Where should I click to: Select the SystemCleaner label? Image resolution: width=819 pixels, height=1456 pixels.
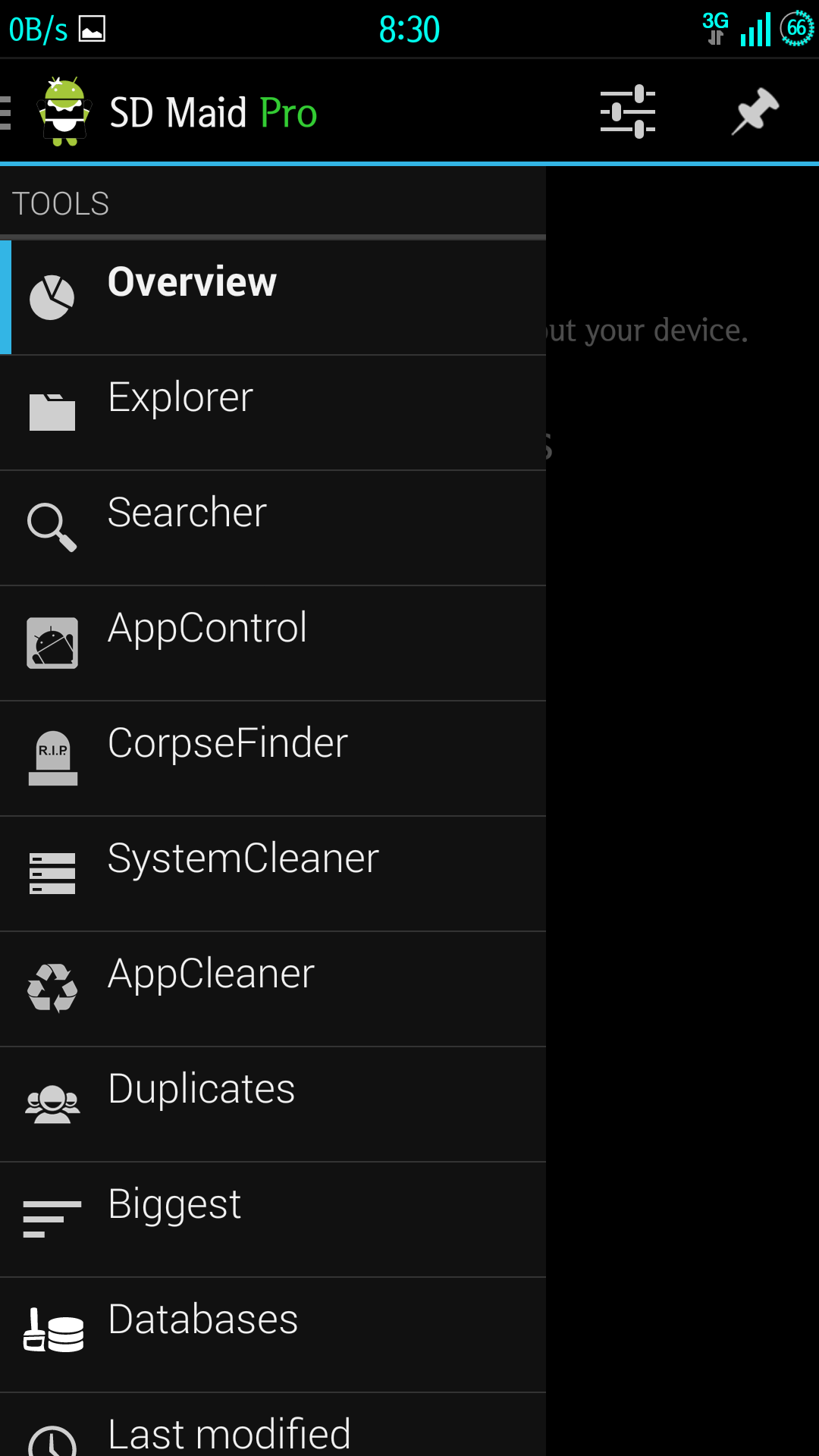coord(243,858)
